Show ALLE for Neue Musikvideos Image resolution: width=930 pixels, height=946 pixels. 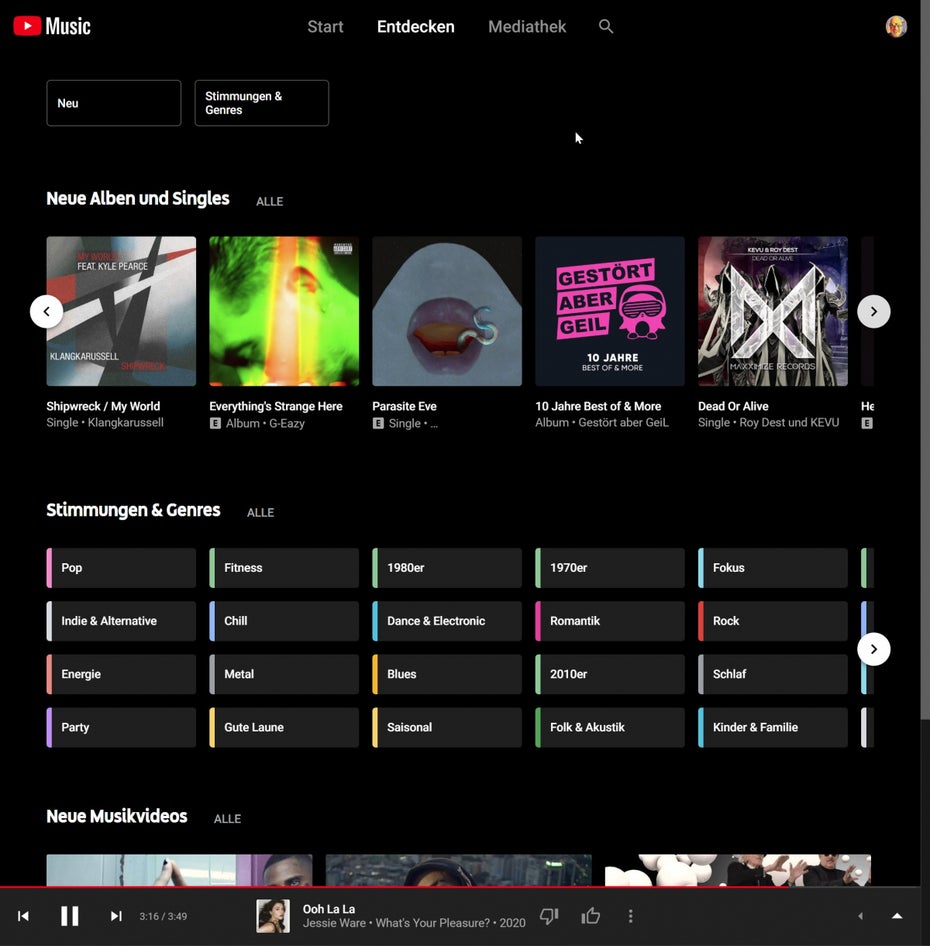tap(228, 819)
